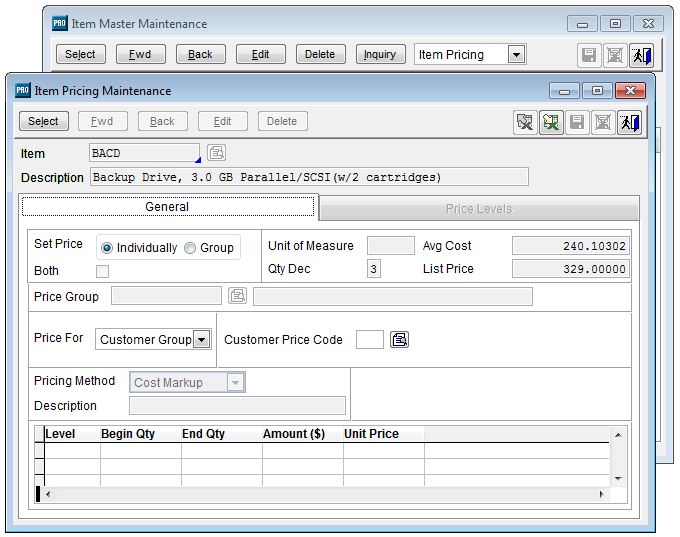Screen dimensions: 680x537
Task: Click Select button in Item Pricing Maintenance
Action: click(43, 121)
